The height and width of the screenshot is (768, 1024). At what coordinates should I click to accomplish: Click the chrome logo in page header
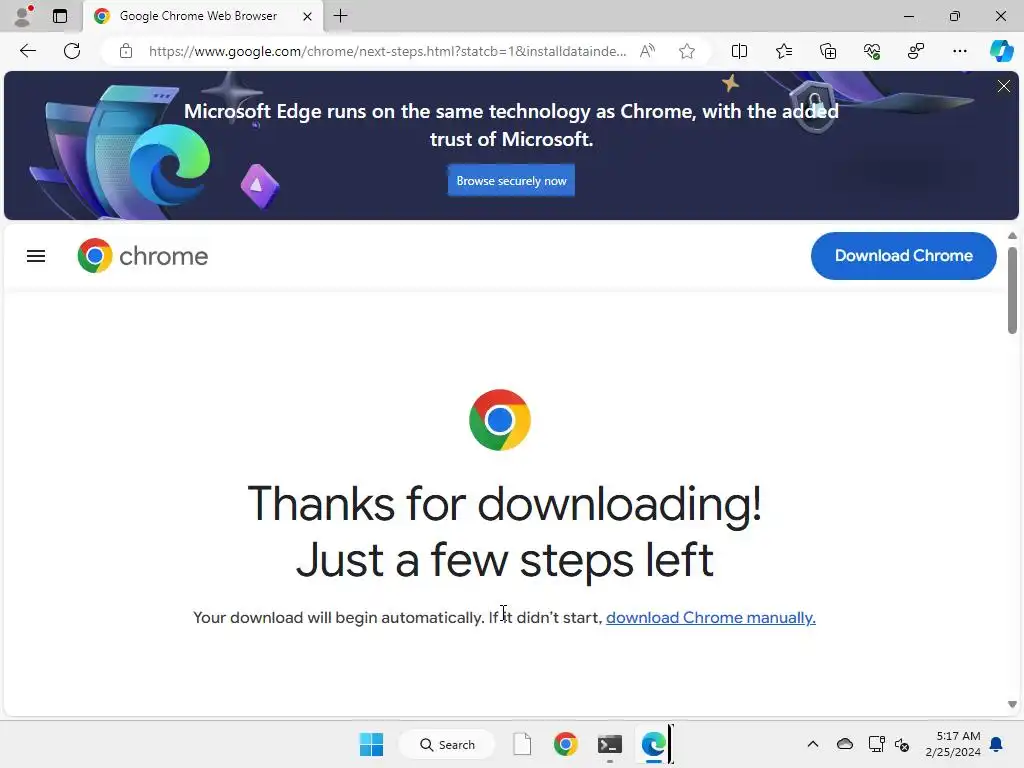coord(142,255)
